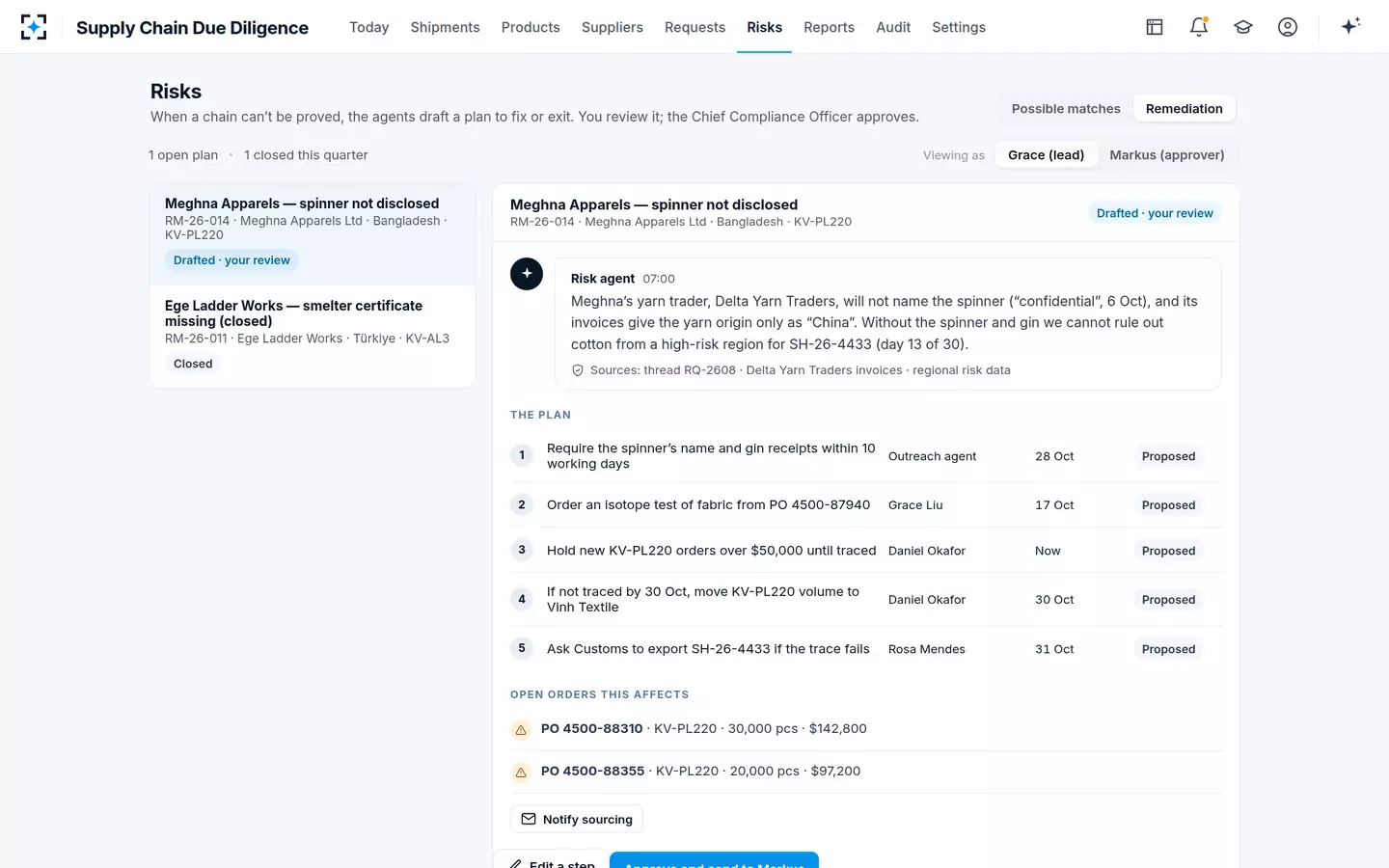Open the Suppliers tab
The height and width of the screenshot is (868, 1389).
click(x=613, y=27)
